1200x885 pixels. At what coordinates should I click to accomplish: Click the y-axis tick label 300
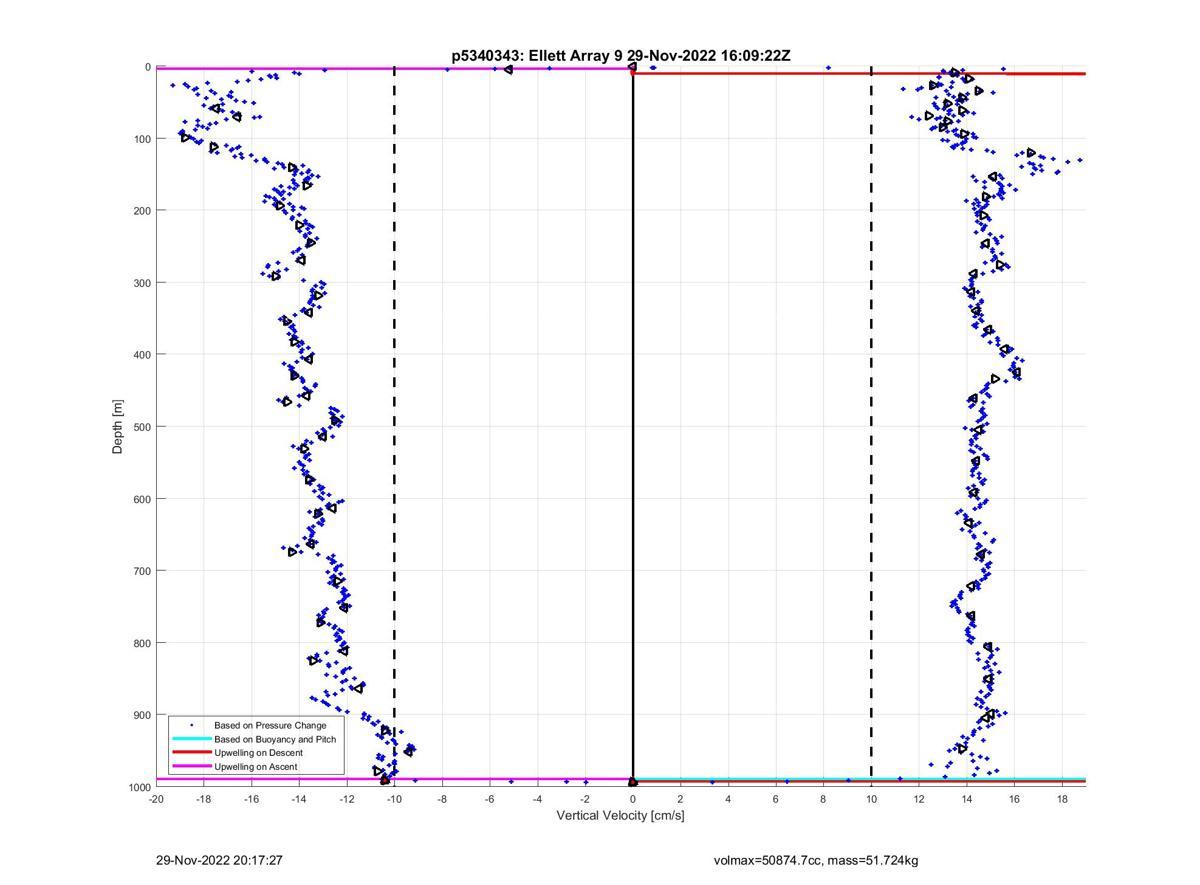pyautogui.click(x=142, y=283)
